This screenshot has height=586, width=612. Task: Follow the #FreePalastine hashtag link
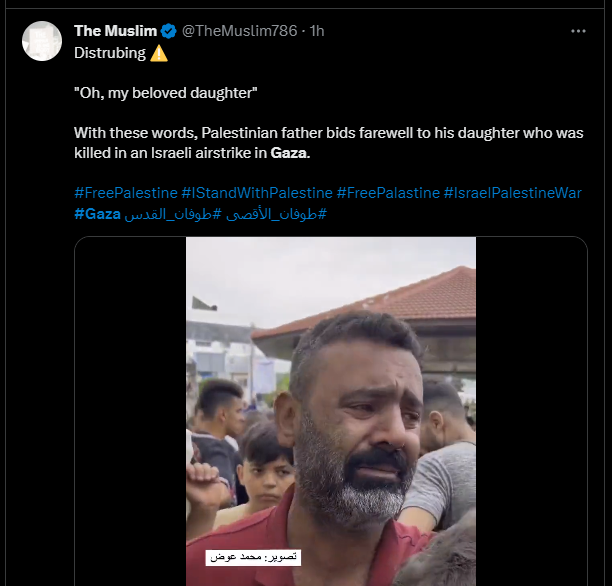(x=388, y=193)
